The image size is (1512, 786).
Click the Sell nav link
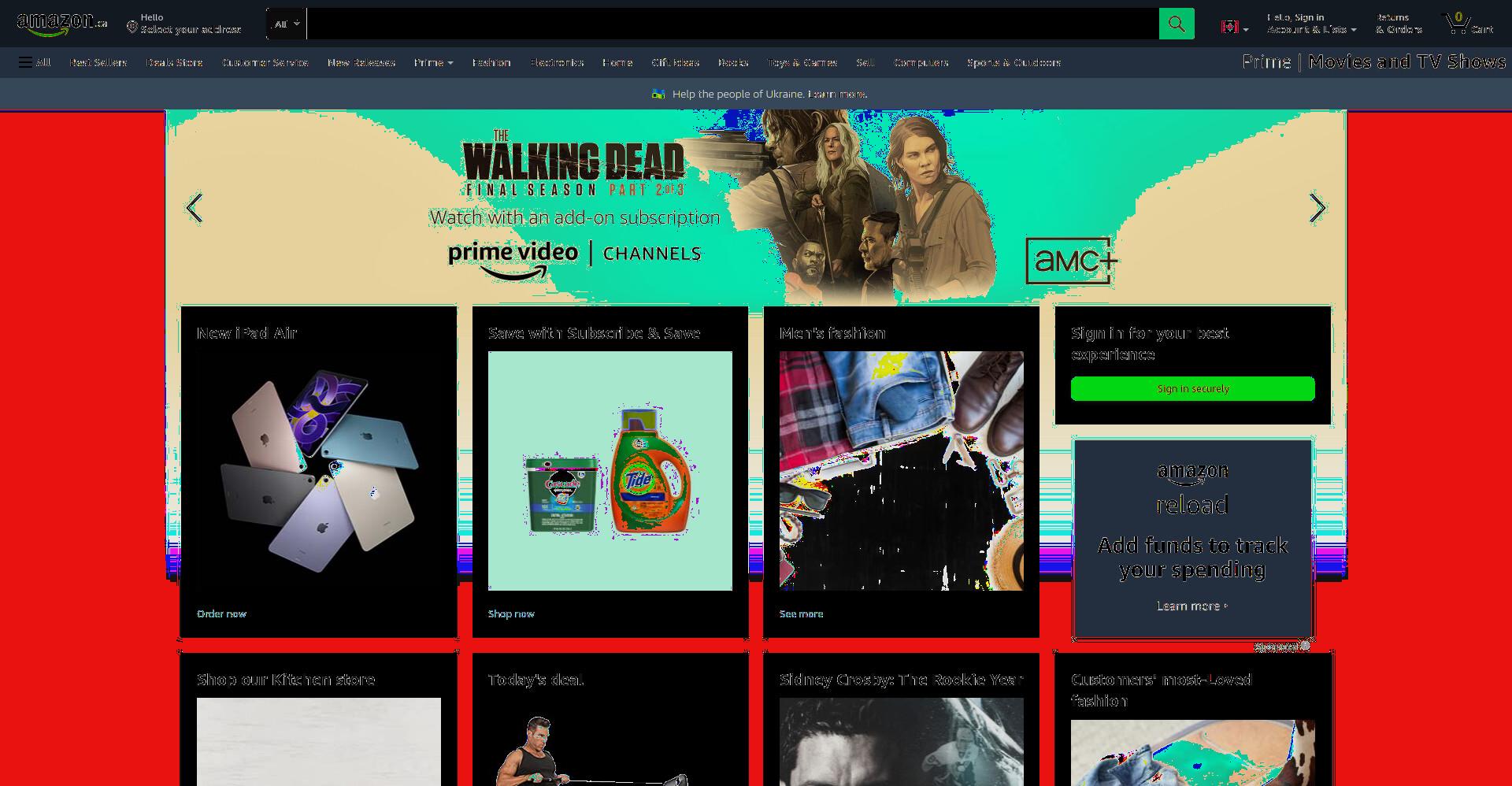(x=865, y=62)
